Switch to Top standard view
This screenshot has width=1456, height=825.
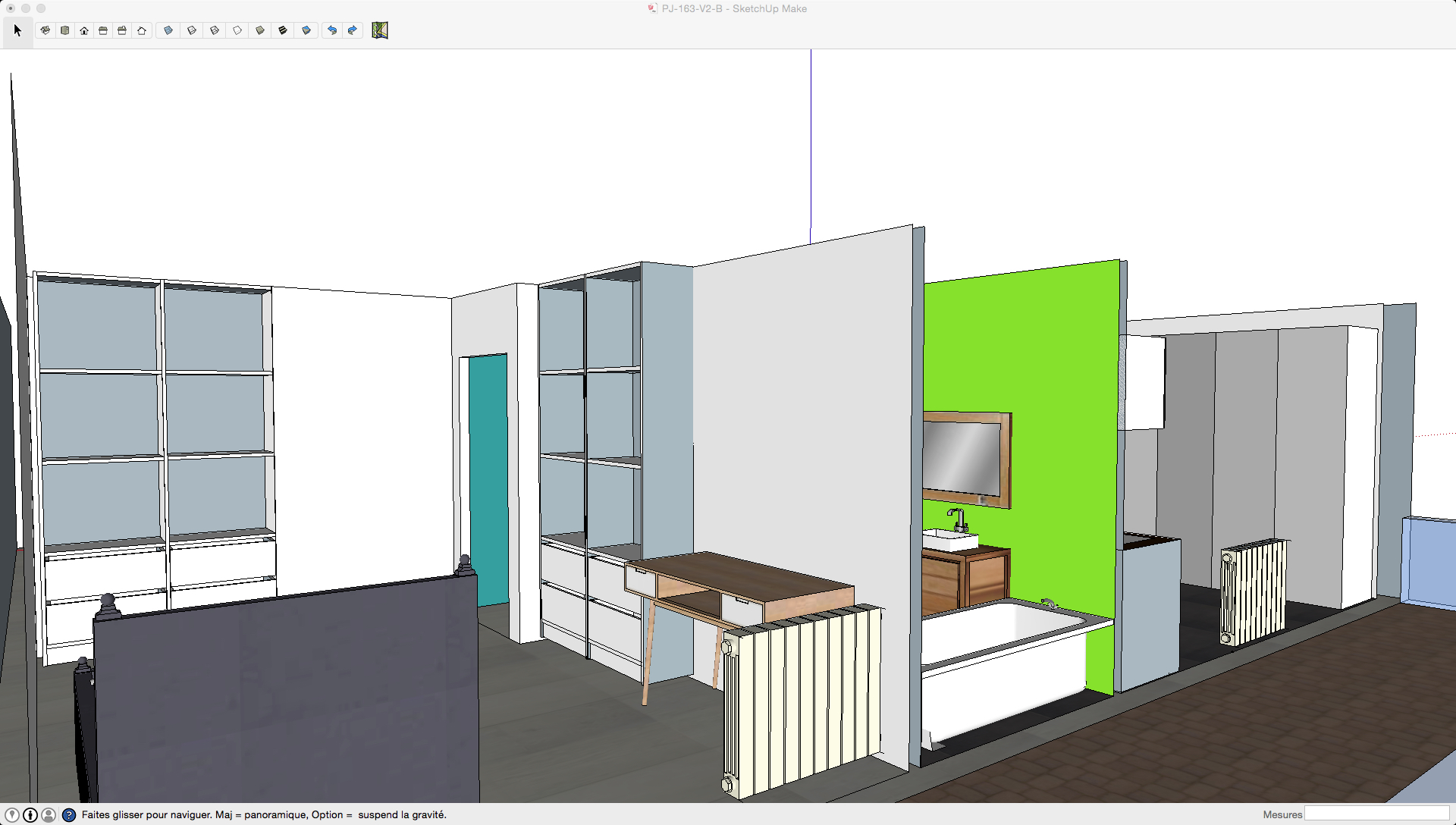[64, 30]
